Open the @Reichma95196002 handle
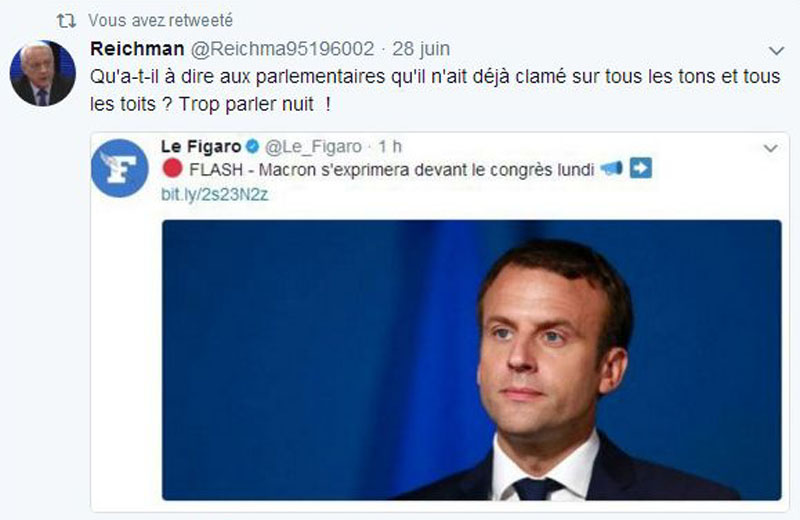This screenshot has width=800, height=520. pos(283,49)
